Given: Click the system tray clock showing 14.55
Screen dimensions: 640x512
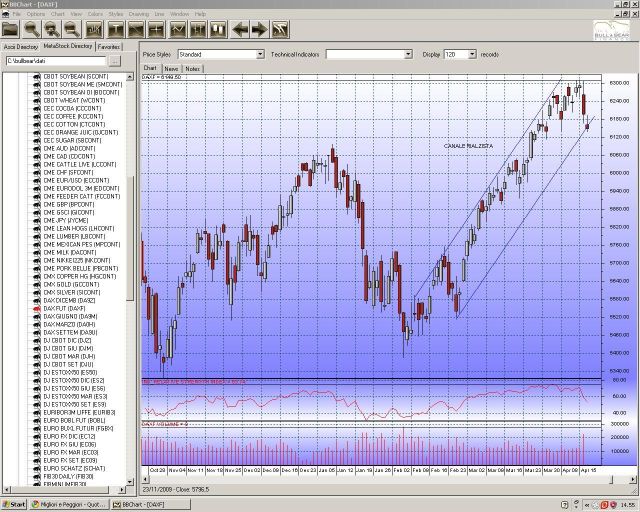Looking at the screenshot, I should [630, 505].
